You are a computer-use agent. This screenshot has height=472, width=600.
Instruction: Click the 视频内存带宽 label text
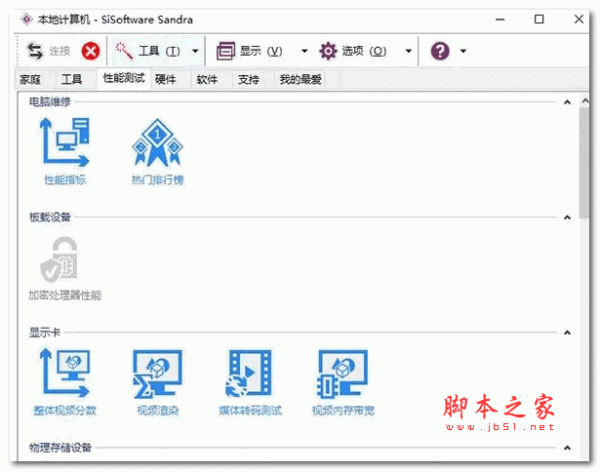343,410
